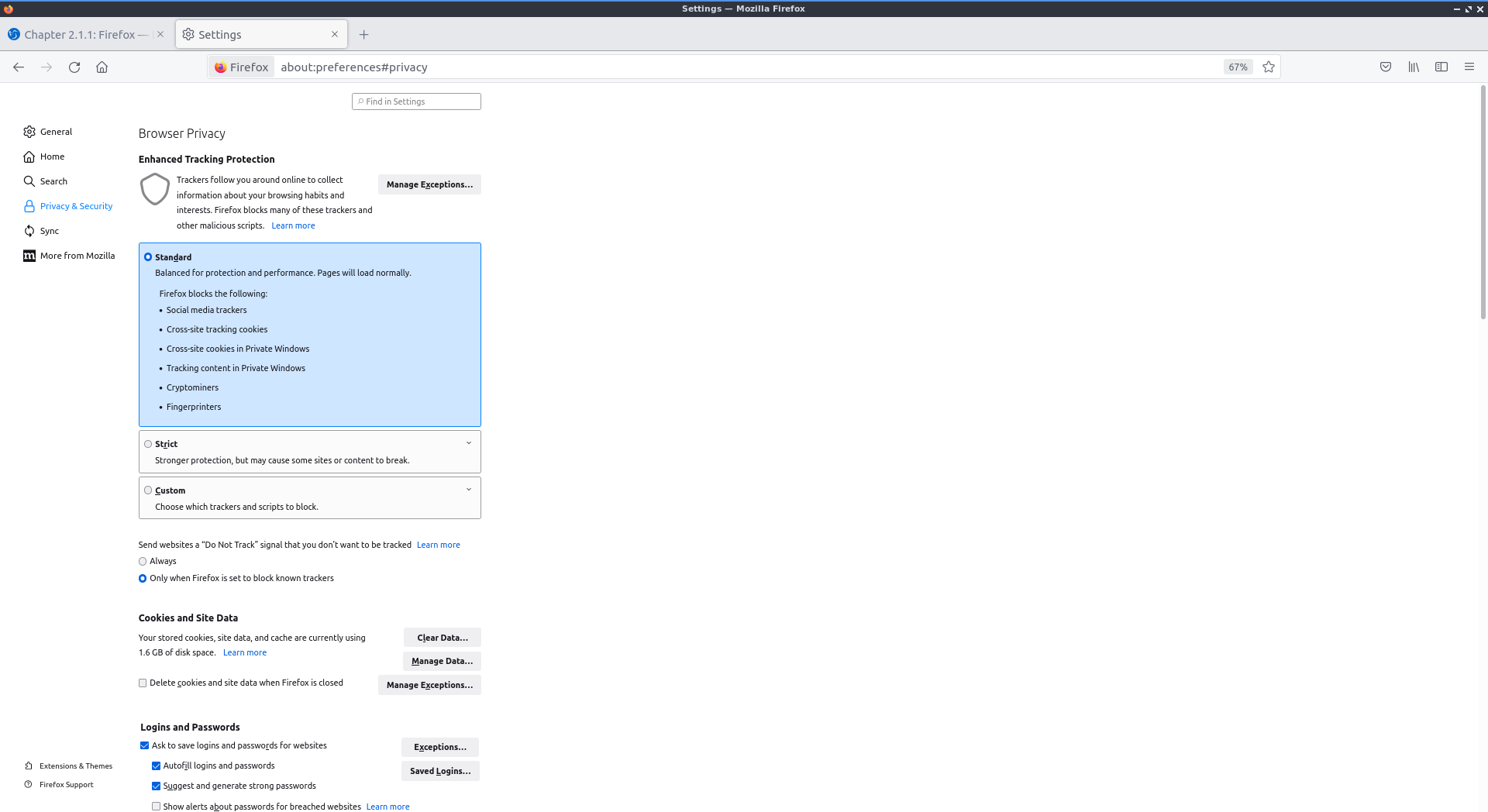Expand the Strict protection details chevron
This screenshot has width=1488, height=812.
click(469, 443)
